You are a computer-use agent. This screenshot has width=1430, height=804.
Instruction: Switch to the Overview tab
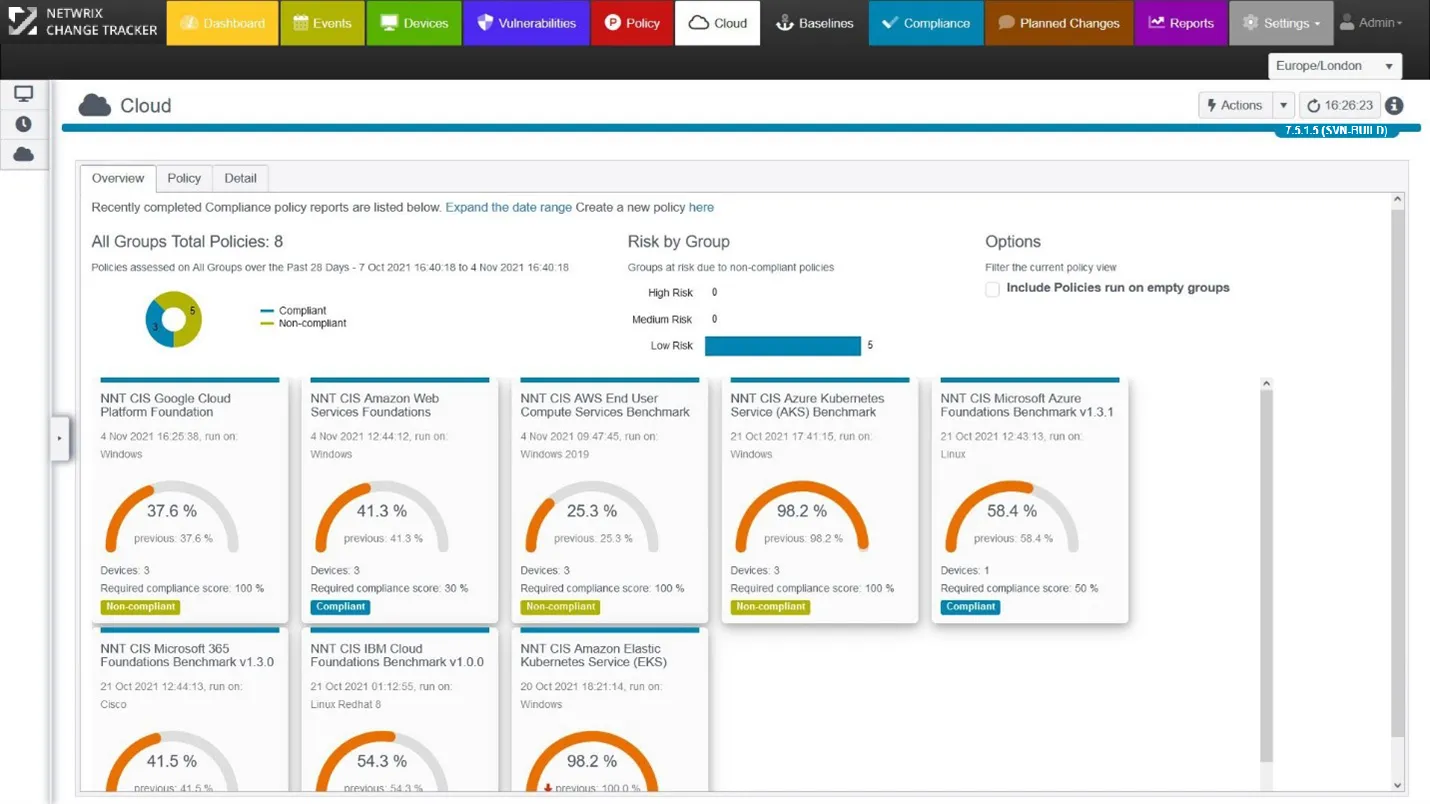118,178
